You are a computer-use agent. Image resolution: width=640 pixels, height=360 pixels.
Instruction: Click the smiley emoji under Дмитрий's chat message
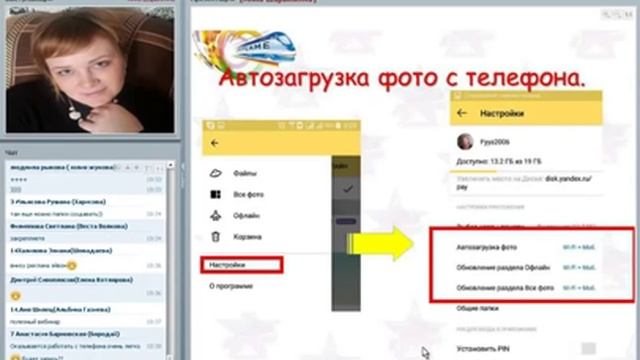(x=16, y=296)
